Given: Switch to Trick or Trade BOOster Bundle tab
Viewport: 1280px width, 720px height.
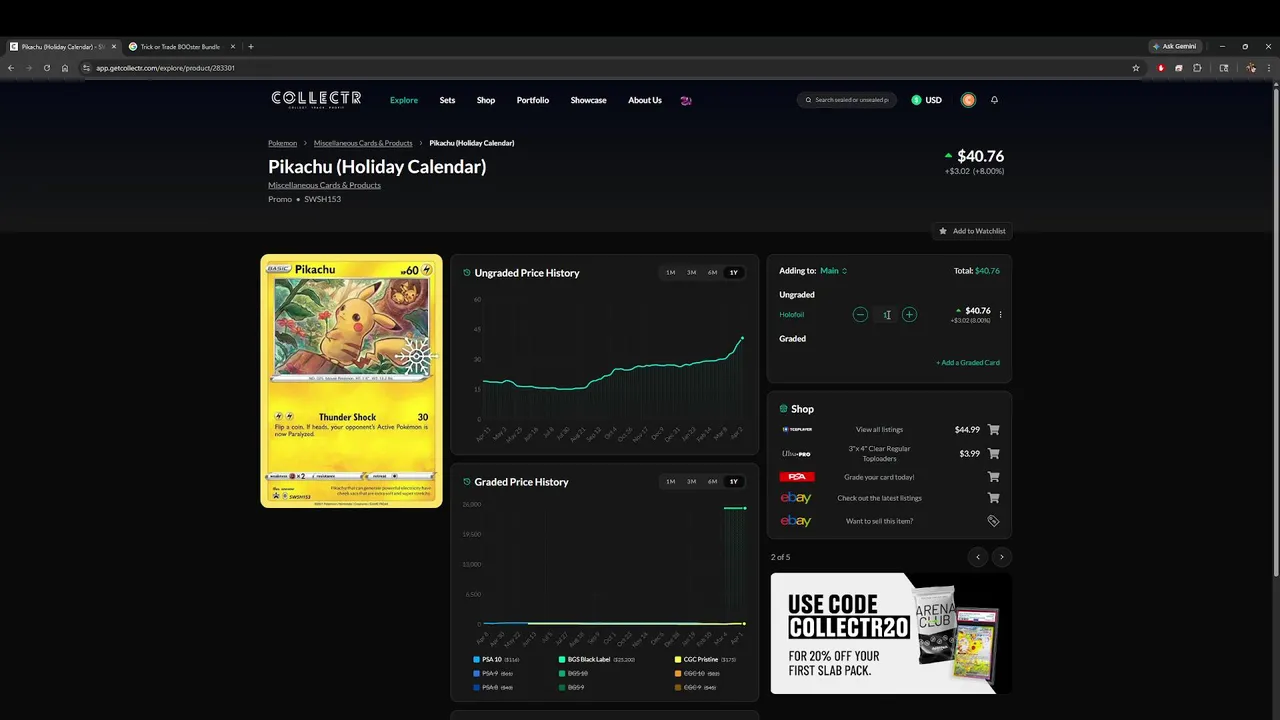Looking at the screenshot, I should tap(180, 46).
